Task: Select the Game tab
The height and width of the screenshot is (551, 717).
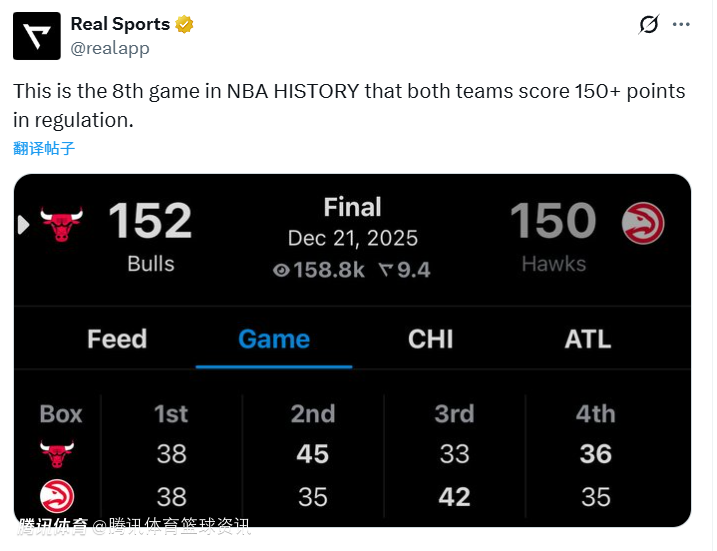Action: click(274, 339)
